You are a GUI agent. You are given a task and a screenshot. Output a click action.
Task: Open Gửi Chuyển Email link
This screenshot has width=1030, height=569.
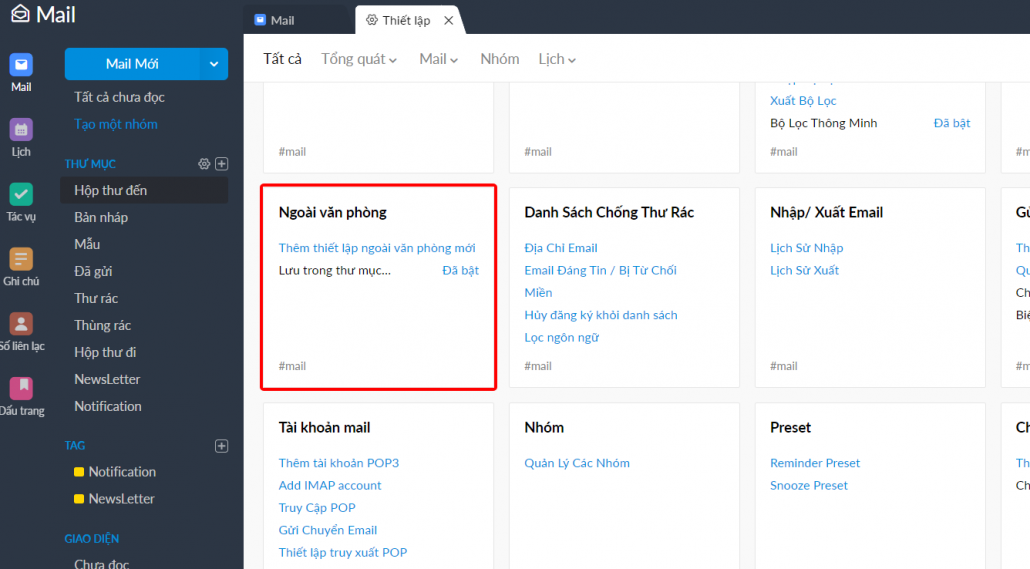(x=328, y=530)
